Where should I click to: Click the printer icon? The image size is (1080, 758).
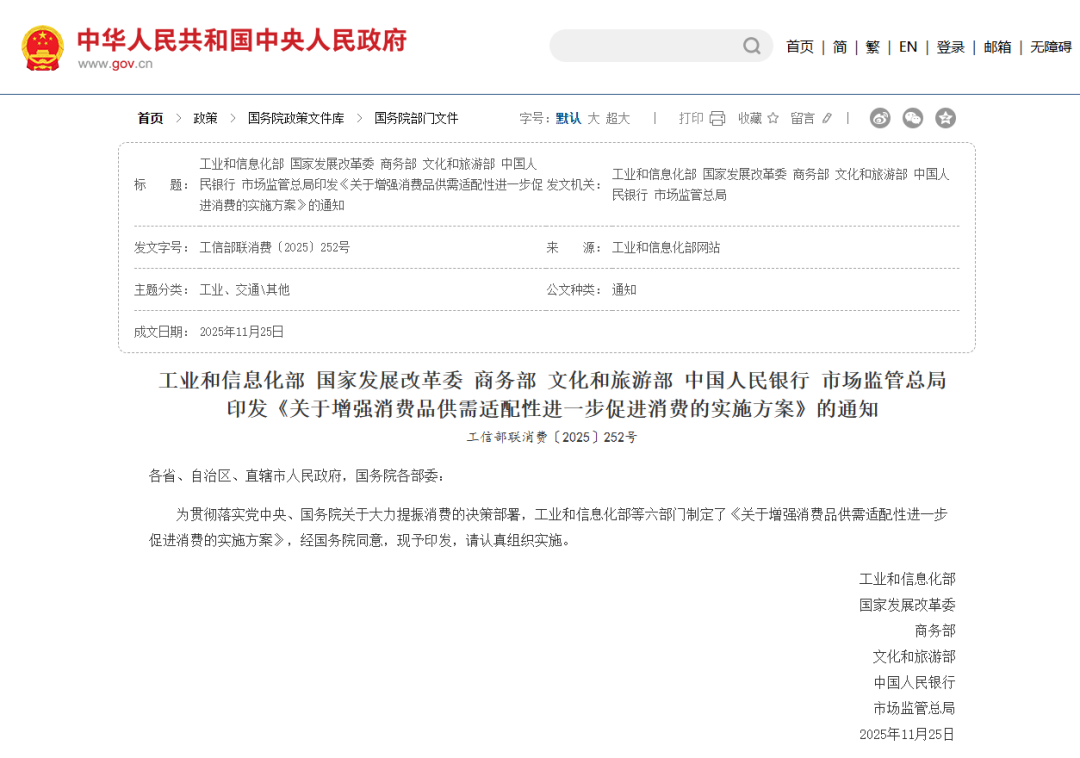717,118
